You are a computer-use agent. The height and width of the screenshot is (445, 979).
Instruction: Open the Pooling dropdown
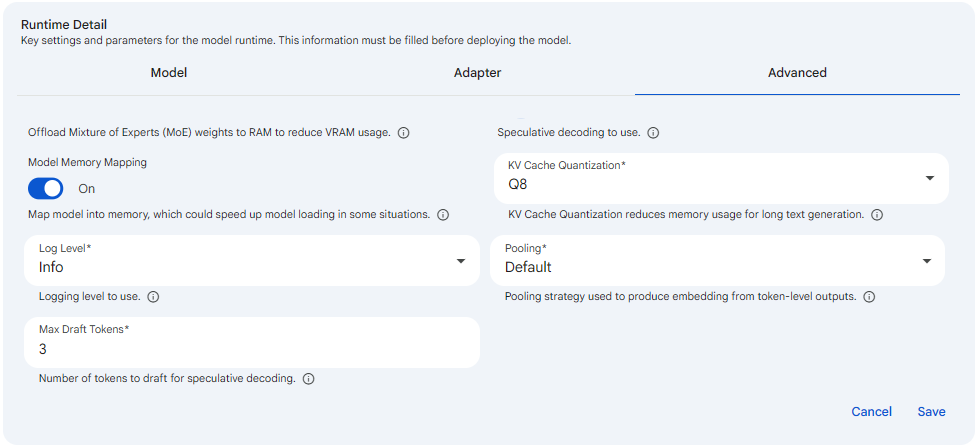pos(717,260)
